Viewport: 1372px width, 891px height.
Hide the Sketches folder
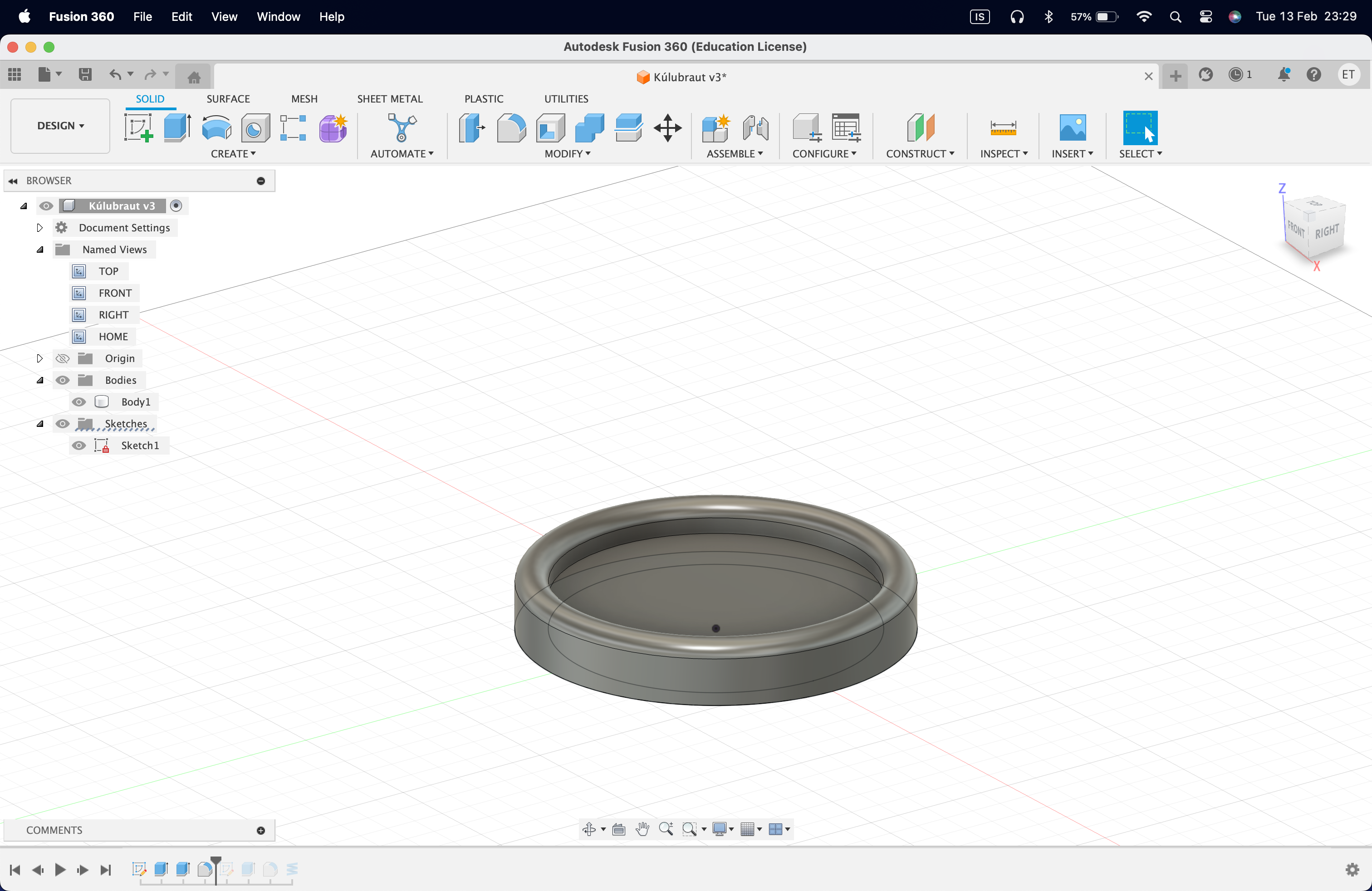(62, 424)
